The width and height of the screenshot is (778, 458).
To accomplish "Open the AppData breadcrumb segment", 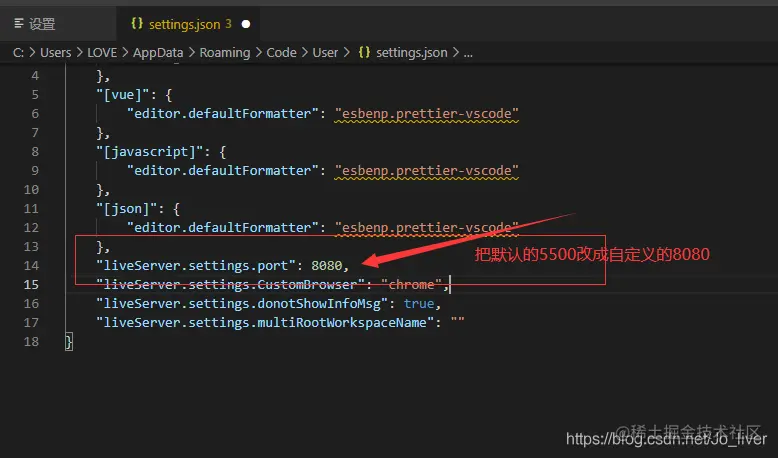I will [158, 53].
